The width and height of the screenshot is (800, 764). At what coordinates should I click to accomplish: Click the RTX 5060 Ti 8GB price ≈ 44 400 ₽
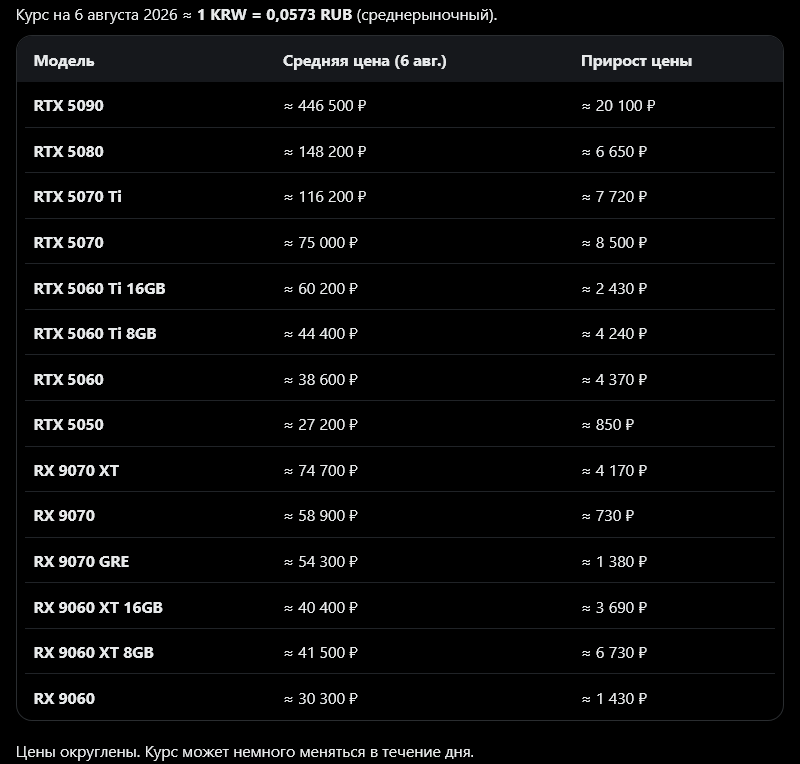[321, 333]
